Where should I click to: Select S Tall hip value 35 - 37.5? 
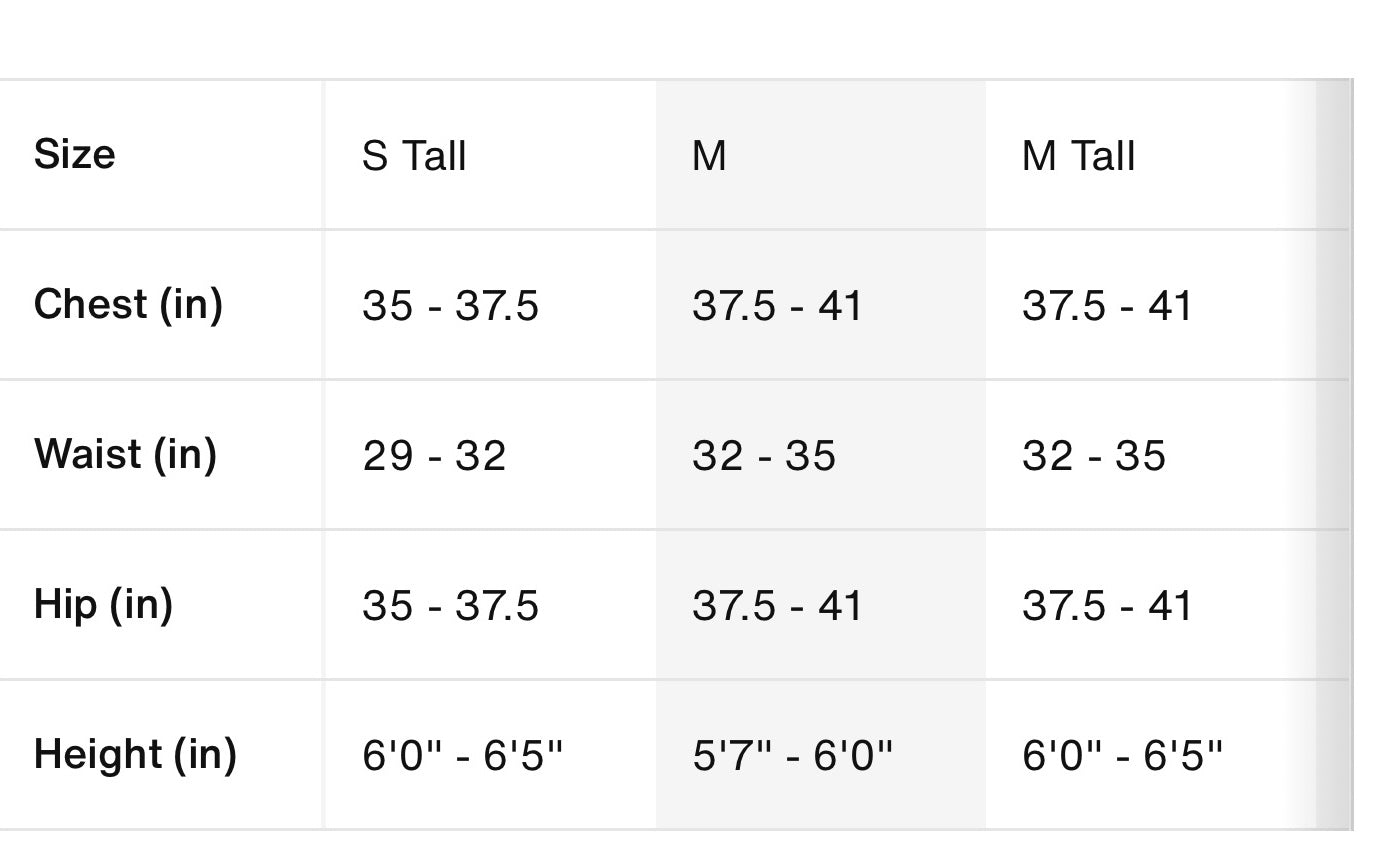tap(450, 606)
